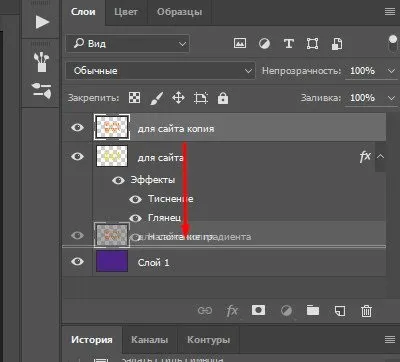Hide the для сайта копия layer

pos(77,127)
